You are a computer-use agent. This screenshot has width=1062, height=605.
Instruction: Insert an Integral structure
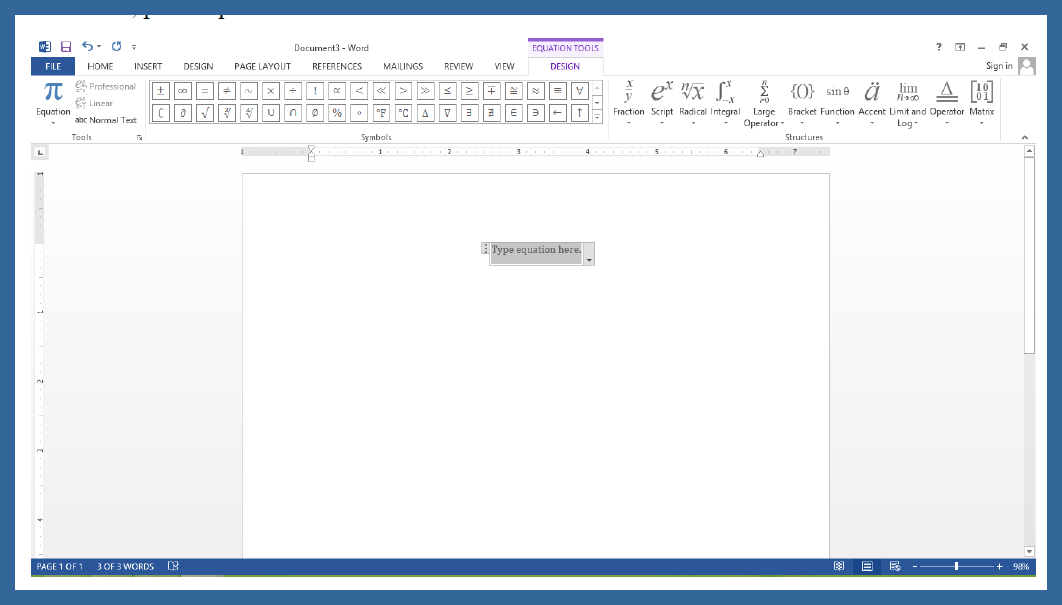coord(726,95)
